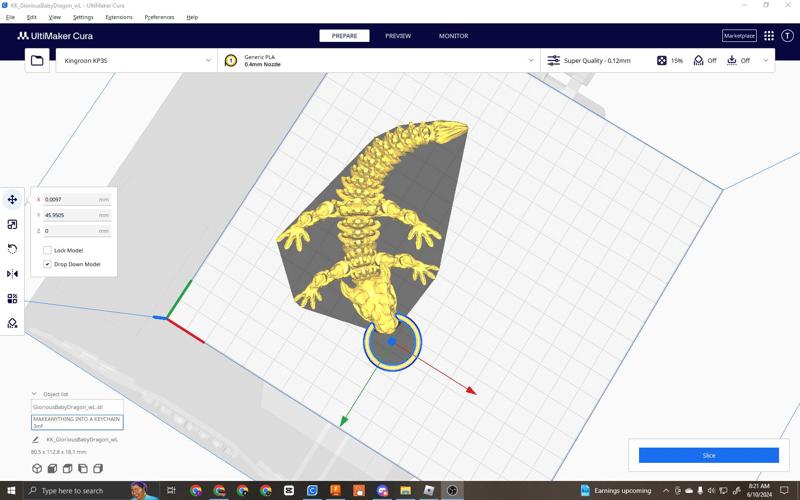Open File Explorer from taskbar
Screen dimensions: 800x500
[406, 491]
